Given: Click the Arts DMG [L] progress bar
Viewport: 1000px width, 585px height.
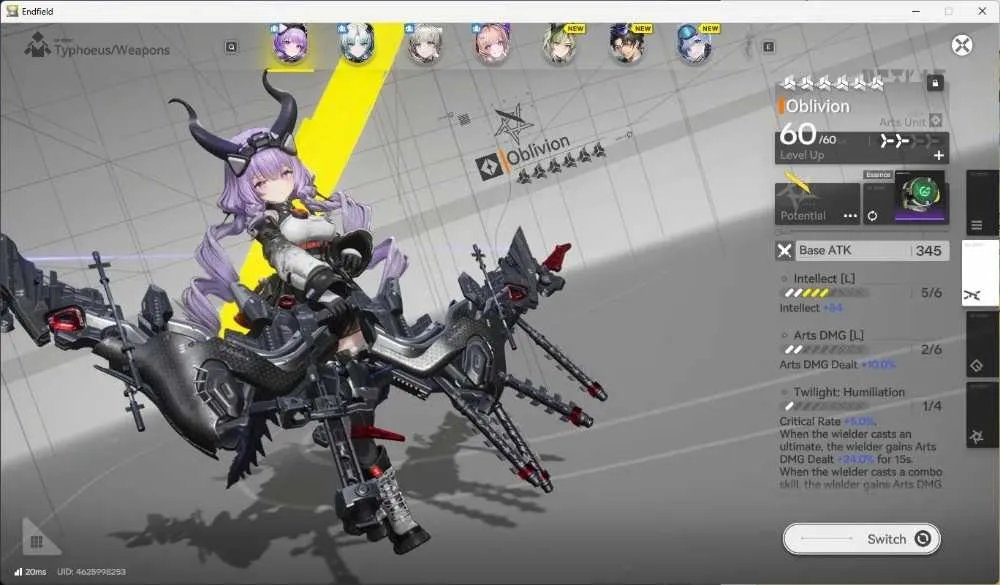Looking at the screenshot, I should click(x=825, y=350).
